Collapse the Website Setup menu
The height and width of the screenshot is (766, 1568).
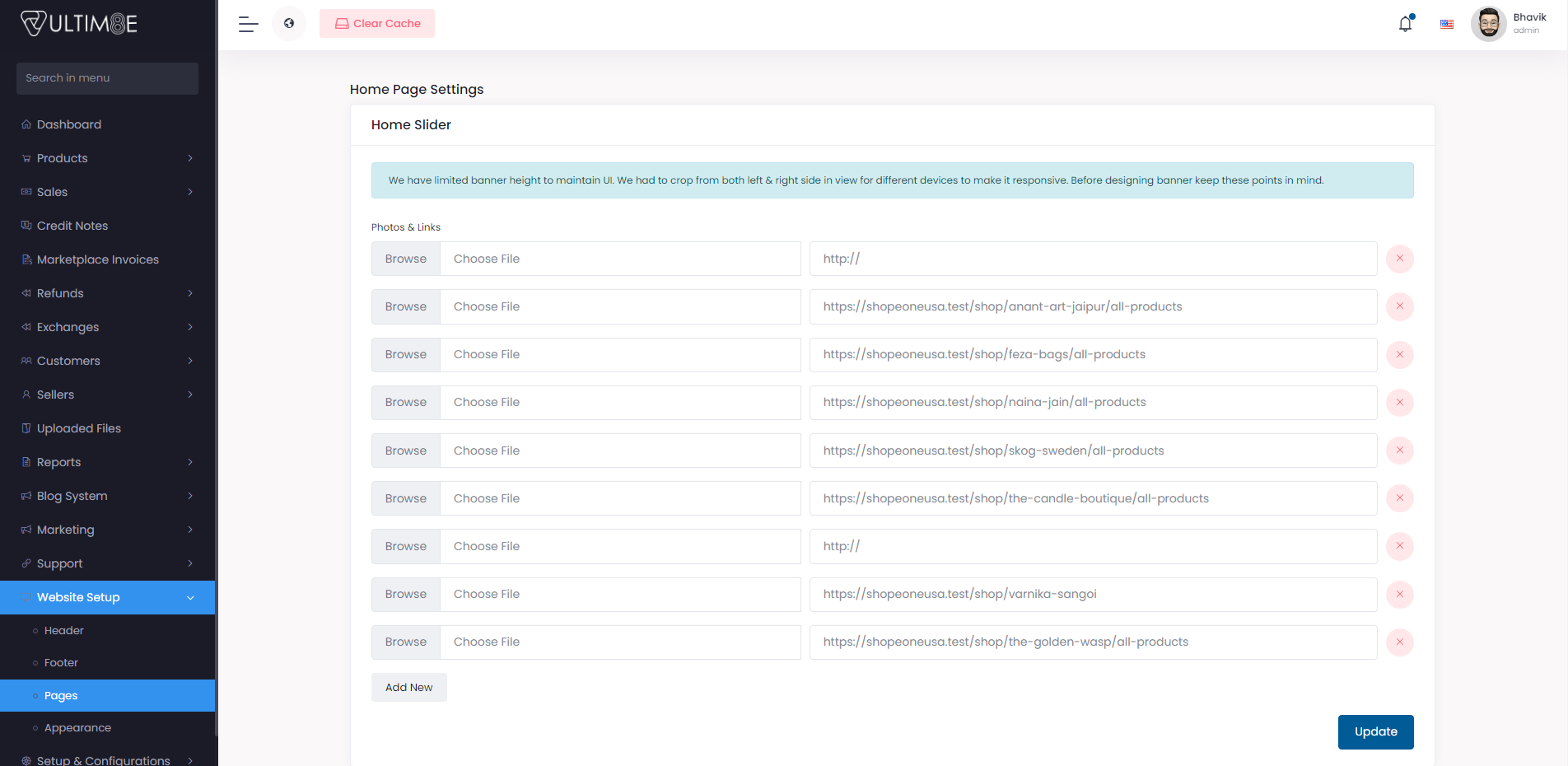point(107,597)
